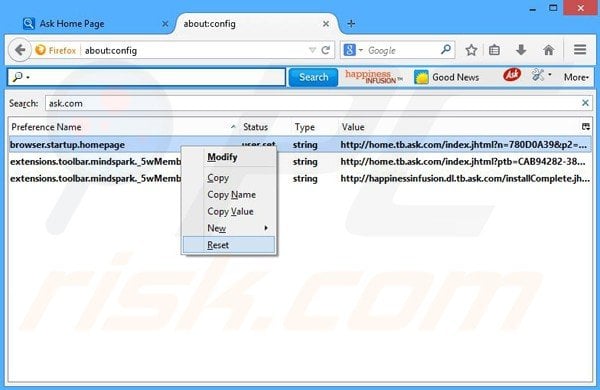
Task: Sort by the Type column header
Action: [x=315, y=127]
